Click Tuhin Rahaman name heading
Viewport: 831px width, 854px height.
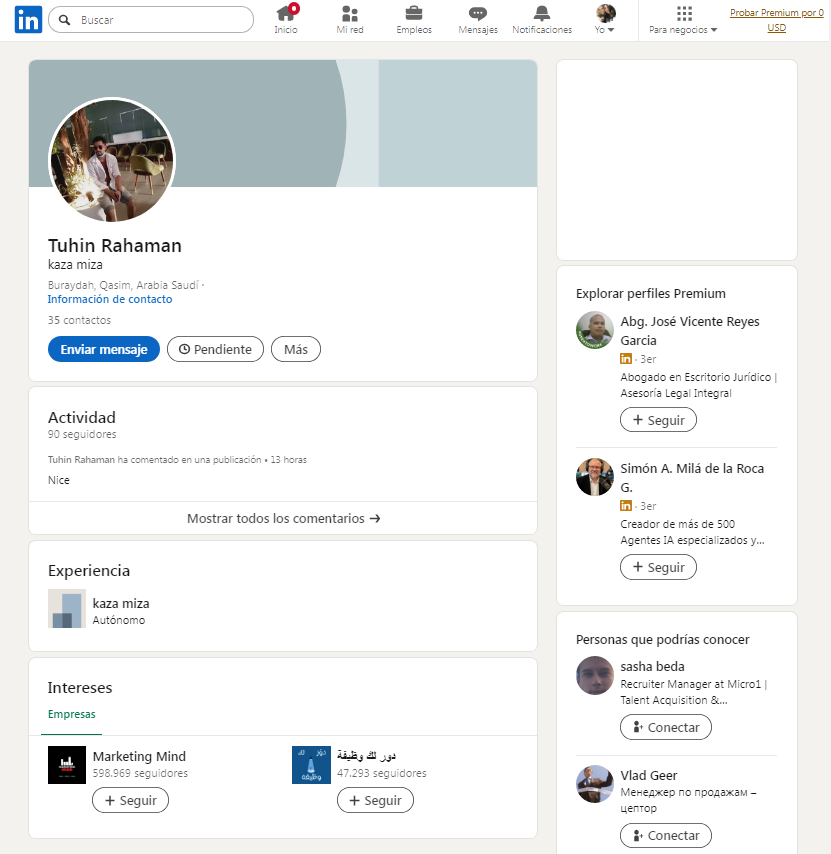(x=114, y=246)
